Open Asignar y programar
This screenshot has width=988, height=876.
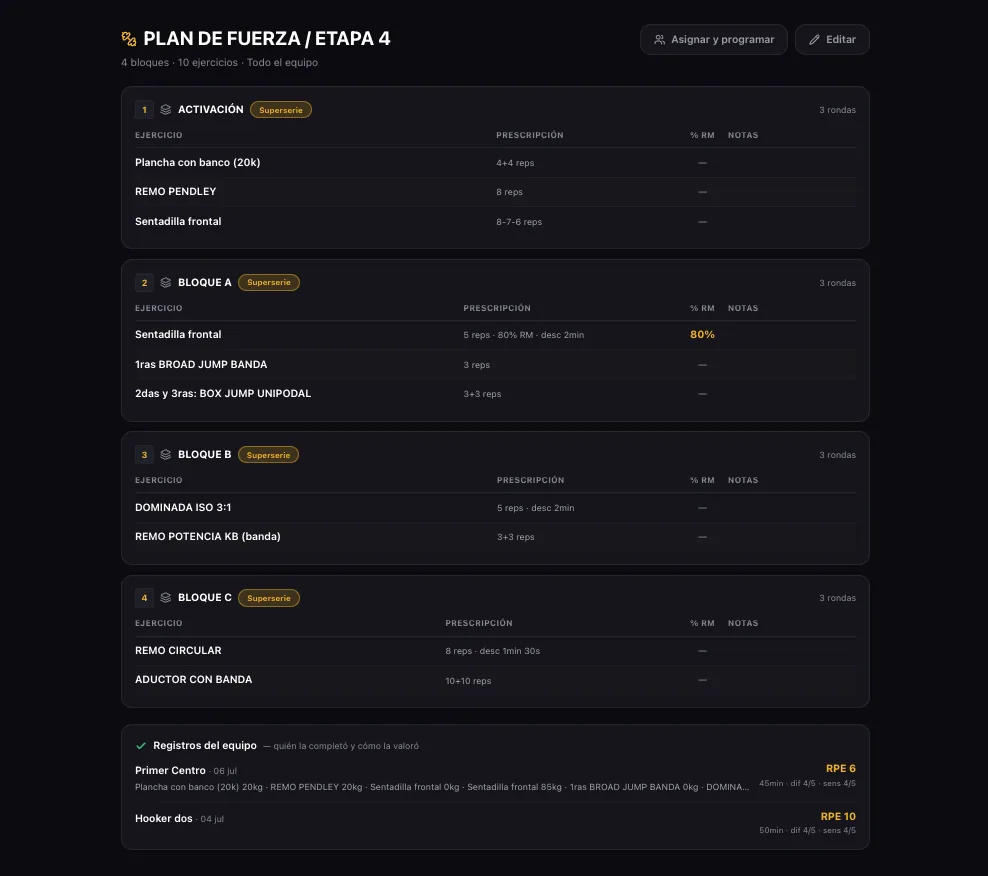point(713,40)
